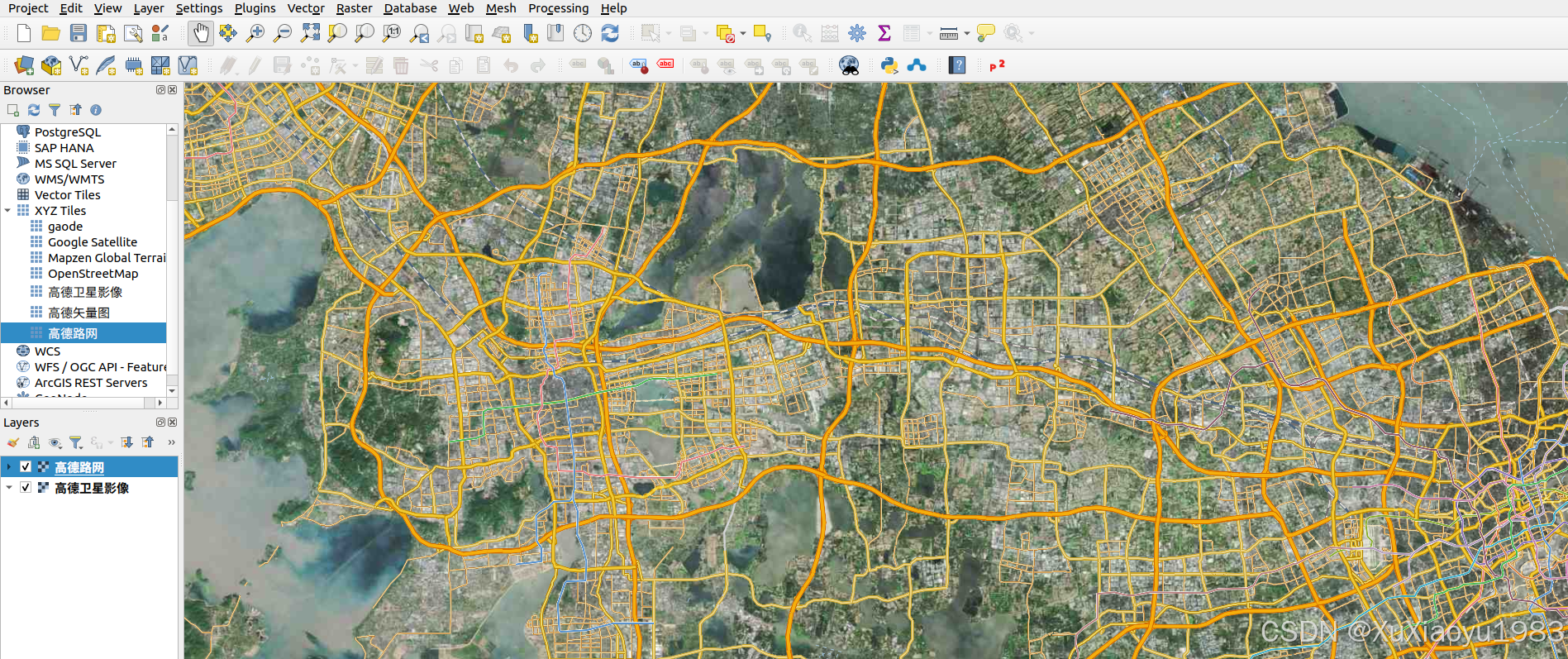
Task: Open the Vector menu
Action: pos(306,8)
